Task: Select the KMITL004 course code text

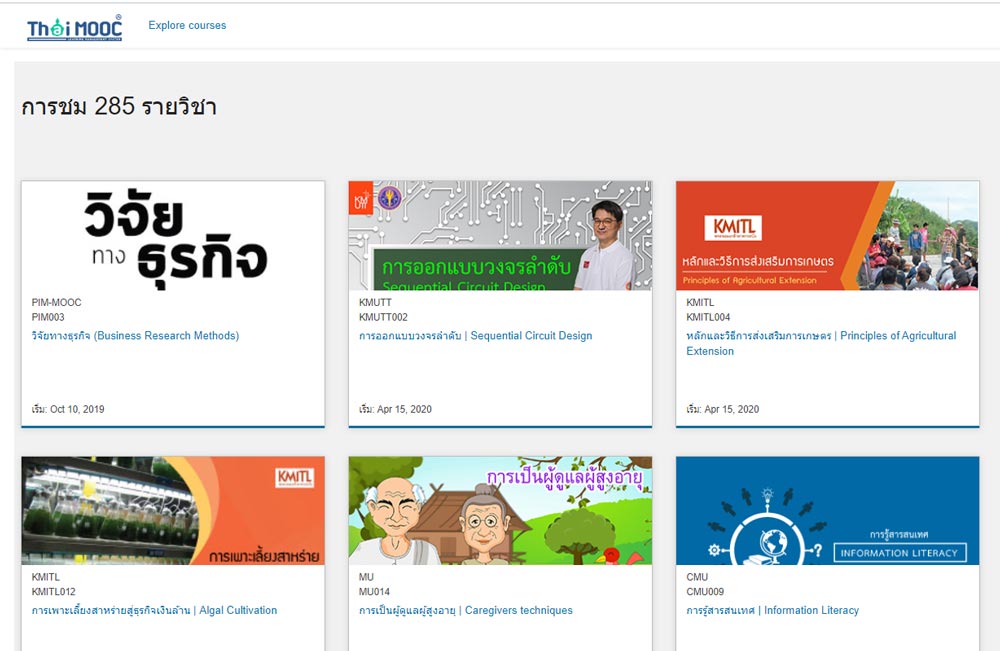Action: [x=709, y=318]
